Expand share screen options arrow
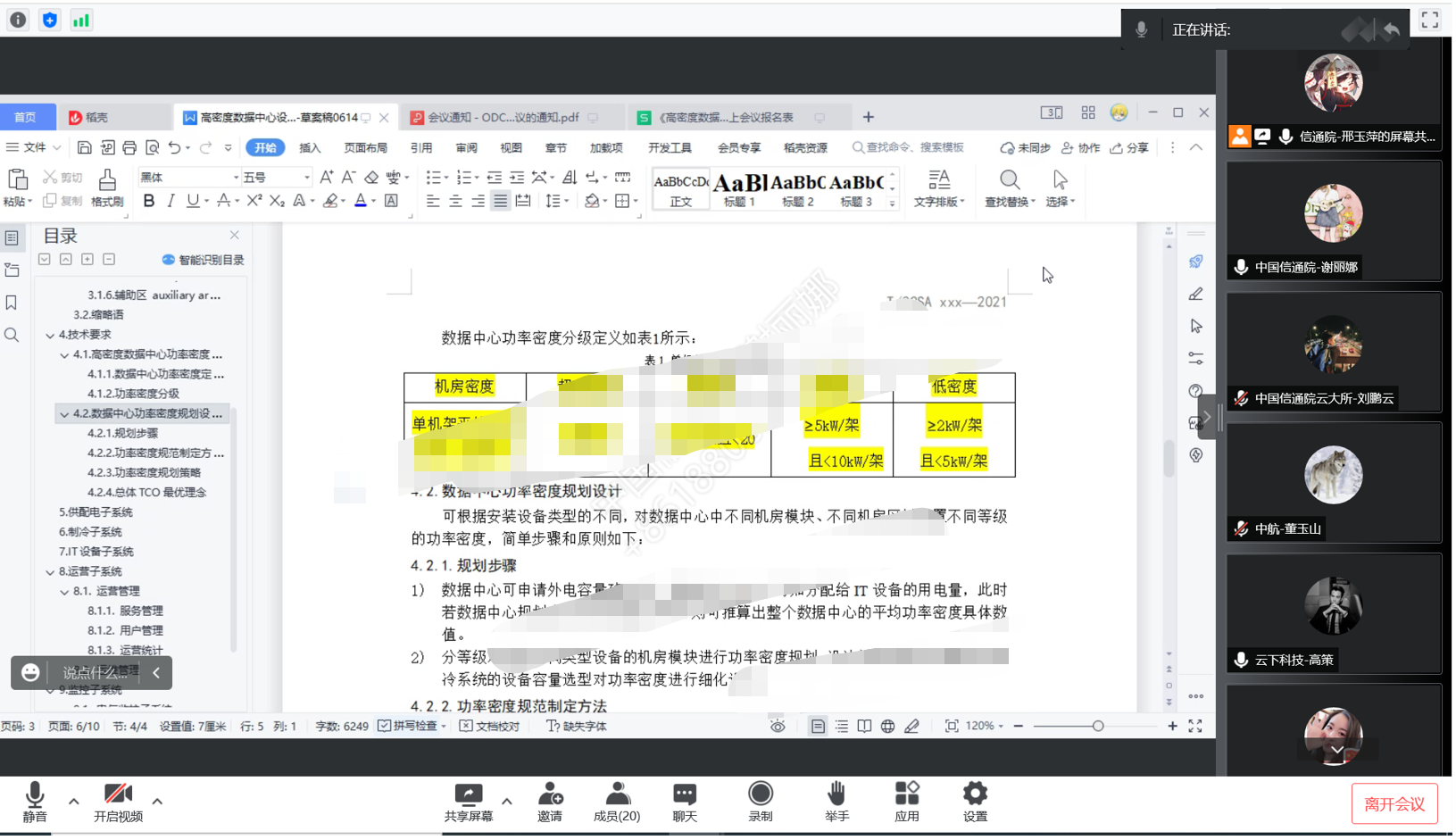1456x840 pixels. click(507, 802)
